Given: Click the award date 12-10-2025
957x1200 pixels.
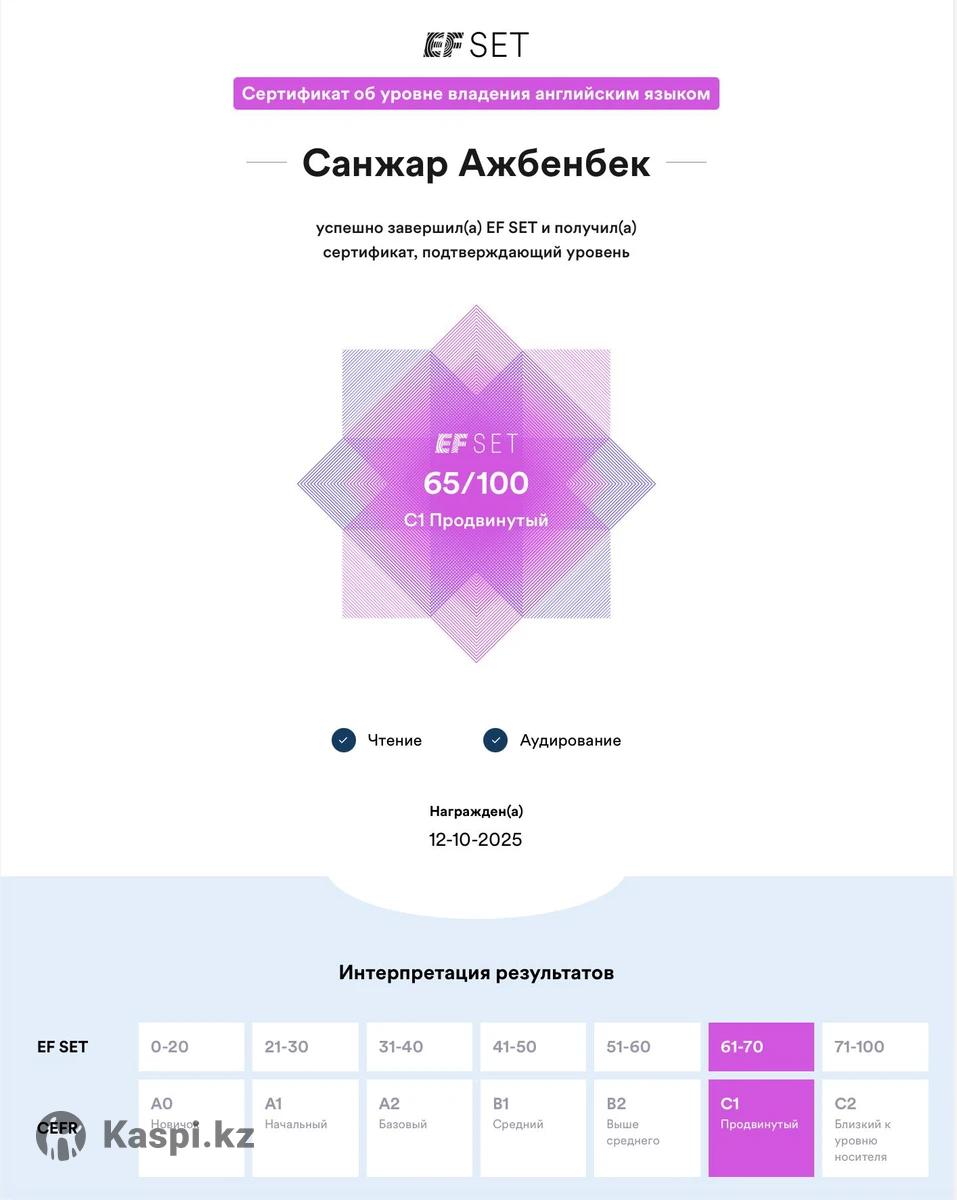Looking at the screenshot, I should [x=476, y=839].
